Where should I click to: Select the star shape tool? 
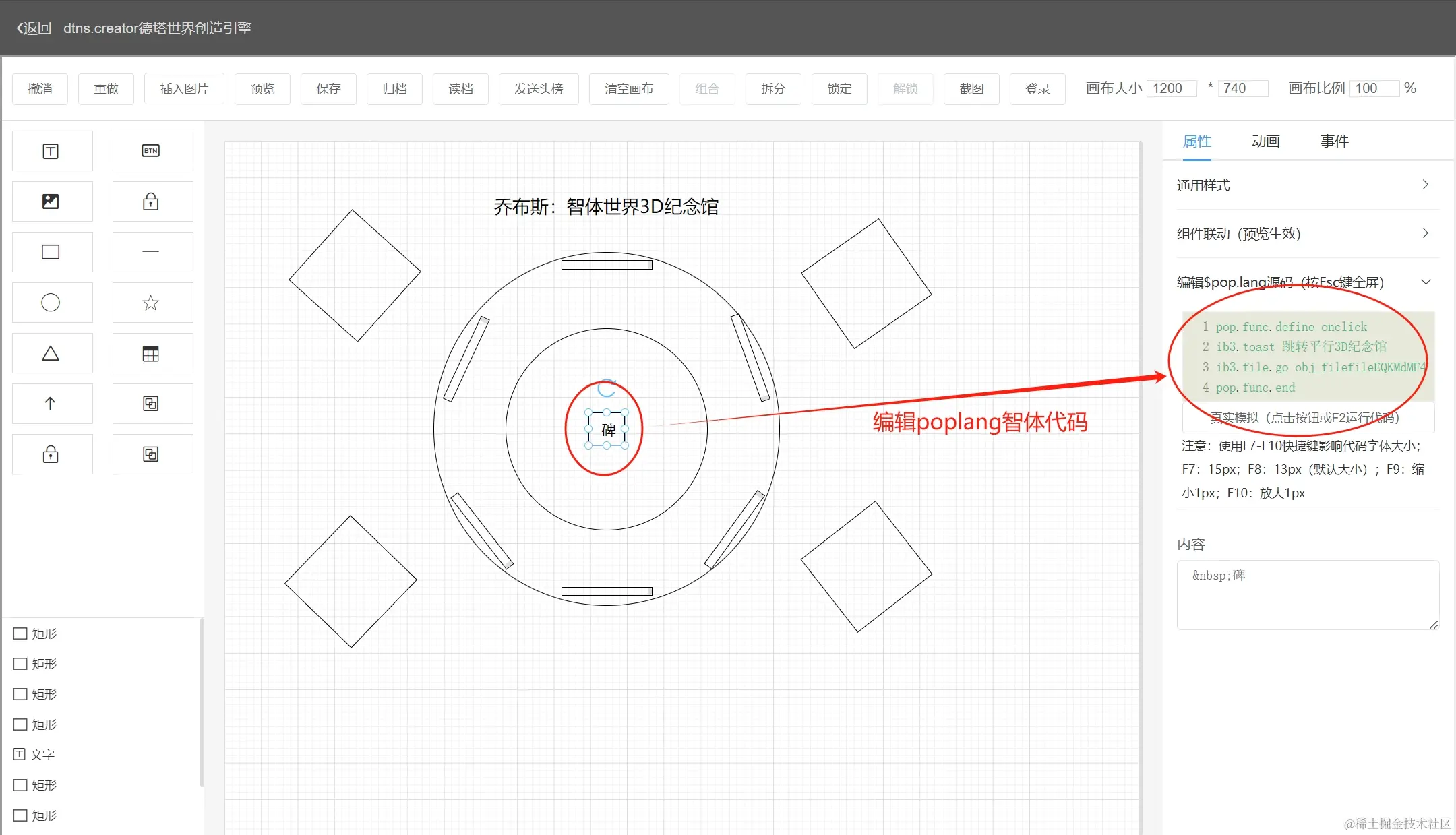(x=151, y=303)
